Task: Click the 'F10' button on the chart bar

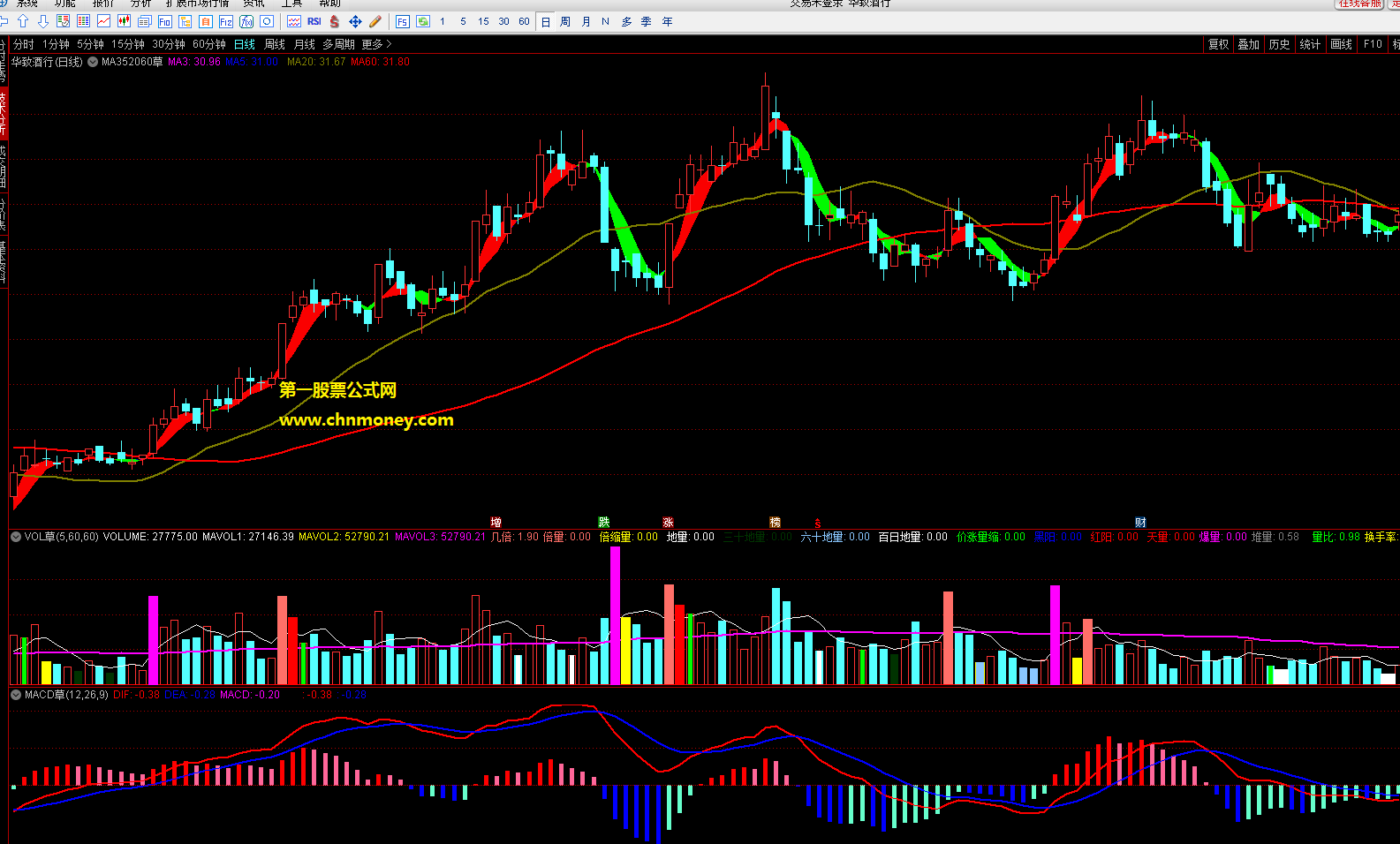Action: [x=1373, y=44]
